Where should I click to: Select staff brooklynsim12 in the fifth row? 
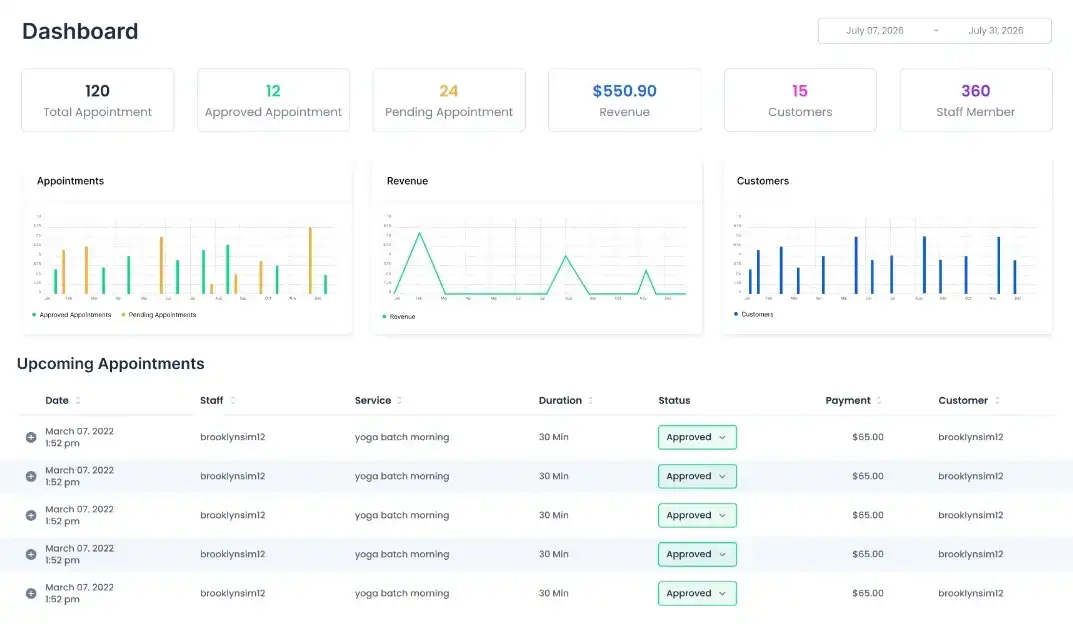tap(233, 593)
